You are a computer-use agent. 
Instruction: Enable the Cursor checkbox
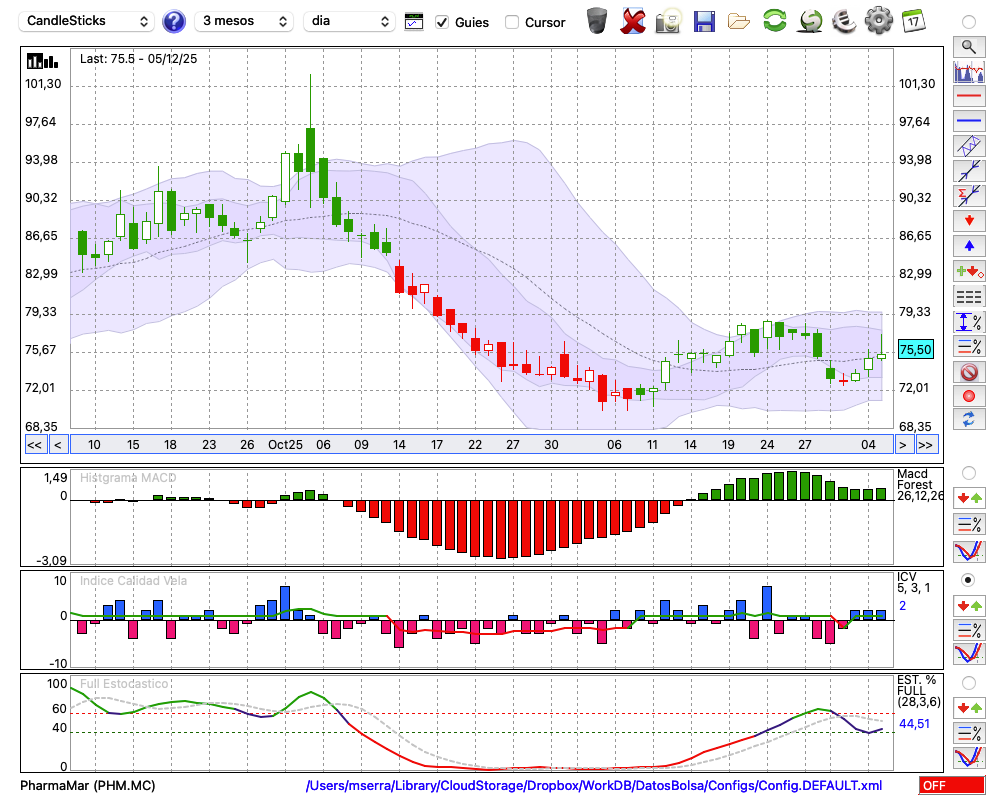click(x=512, y=22)
